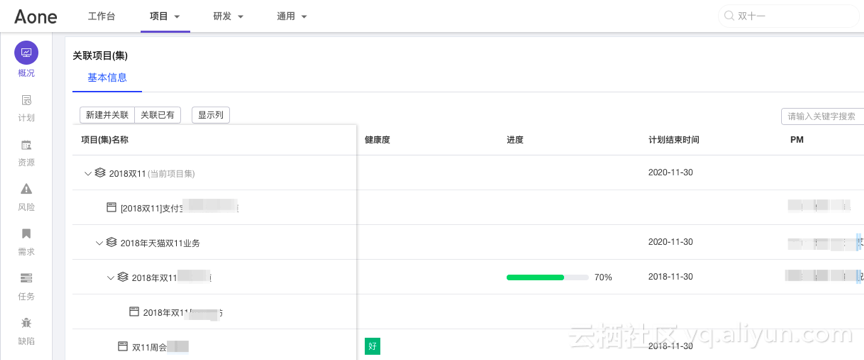Image resolution: width=864 pixels, height=360 pixels.
Task: Collapse the 2018年天猫双11业务 row
Action: (x=99, y=243)
